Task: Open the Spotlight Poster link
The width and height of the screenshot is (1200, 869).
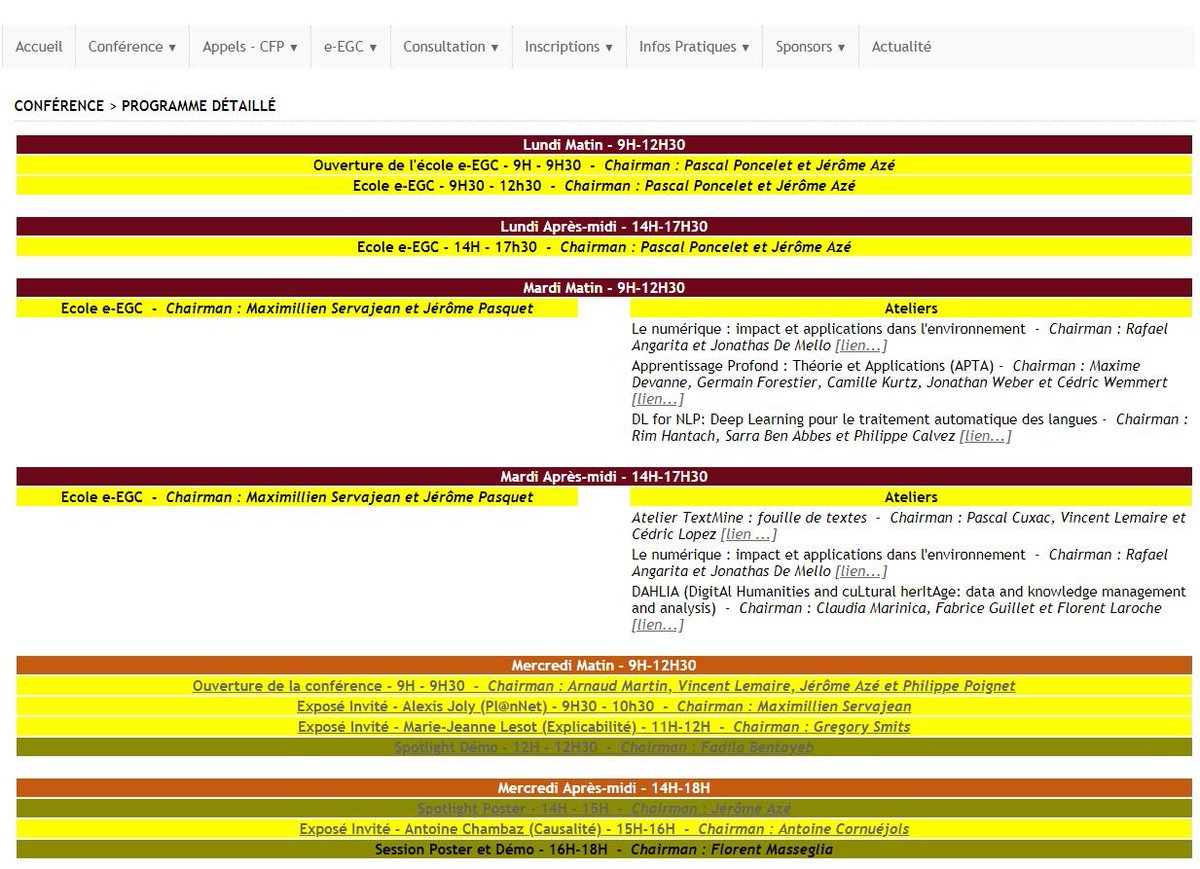Action: click(x=603, y=808)
